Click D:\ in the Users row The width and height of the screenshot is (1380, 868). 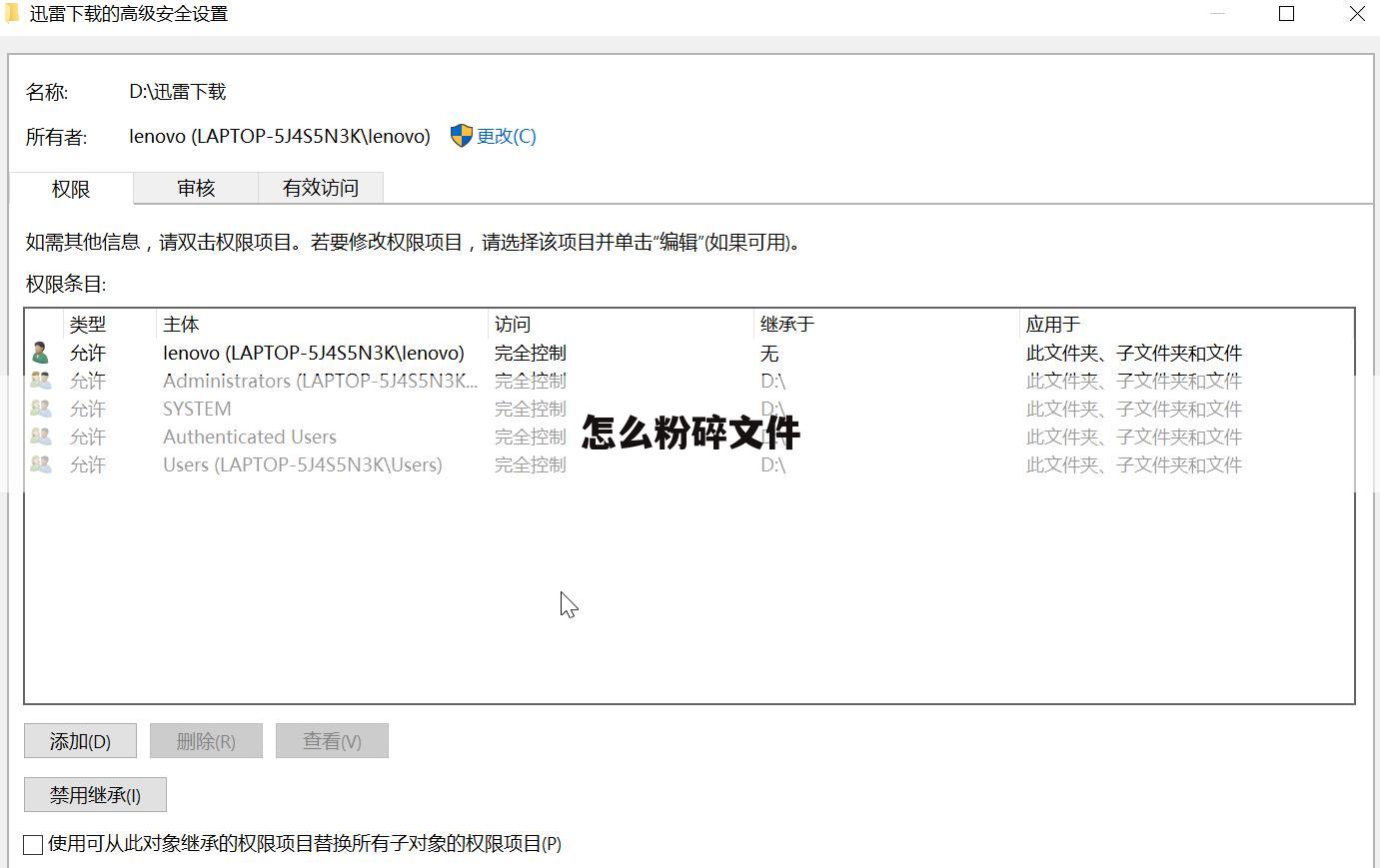(773, 464)
